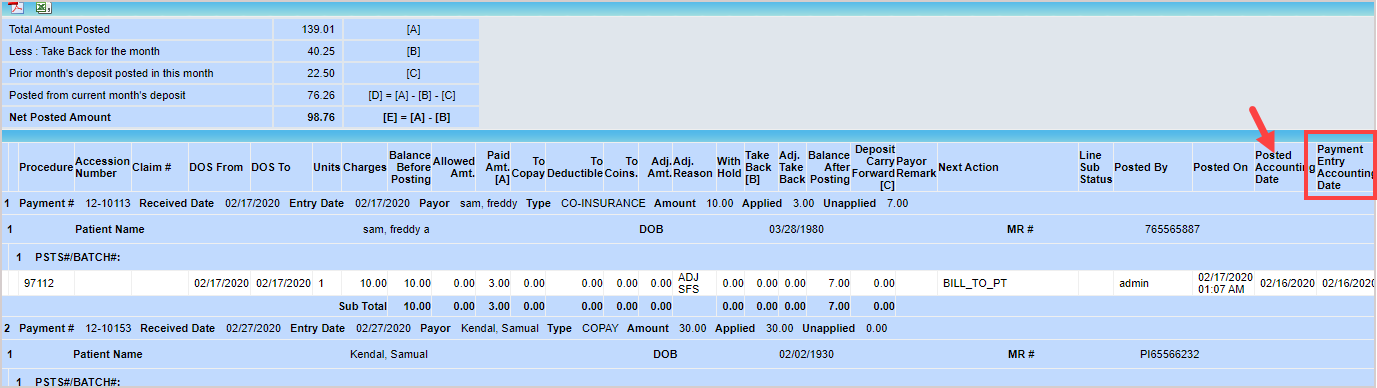Select the 02/17/2020 01:07 AM posted on cell
The width and height of the screenshot is (1377, 388).
pyautogui.click(x=1225, y=283)
